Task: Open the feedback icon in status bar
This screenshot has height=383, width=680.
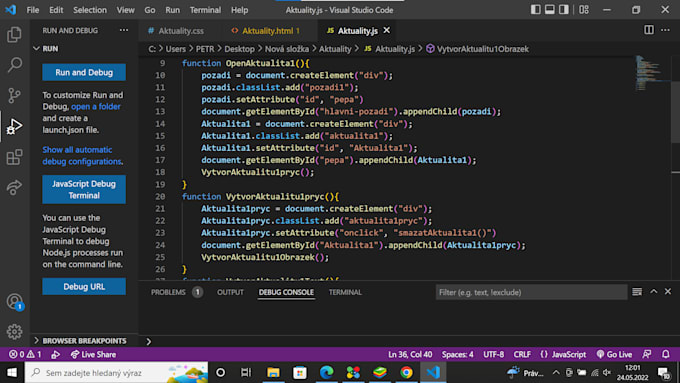Action: click(647, 354)
